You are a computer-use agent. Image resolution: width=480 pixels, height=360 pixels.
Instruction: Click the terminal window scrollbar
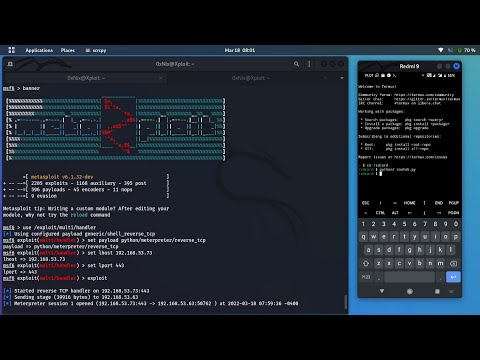point(345,302)
